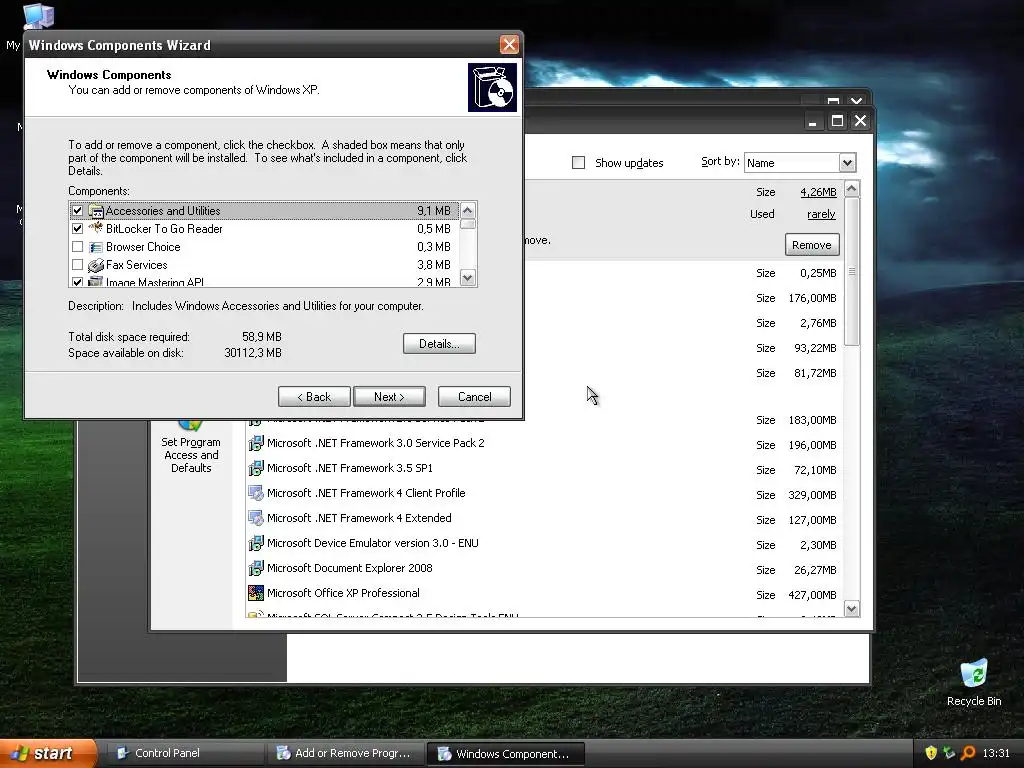Select the Fax Services row text
This screenshot has width=1024, height=768.
coord(136,265)
